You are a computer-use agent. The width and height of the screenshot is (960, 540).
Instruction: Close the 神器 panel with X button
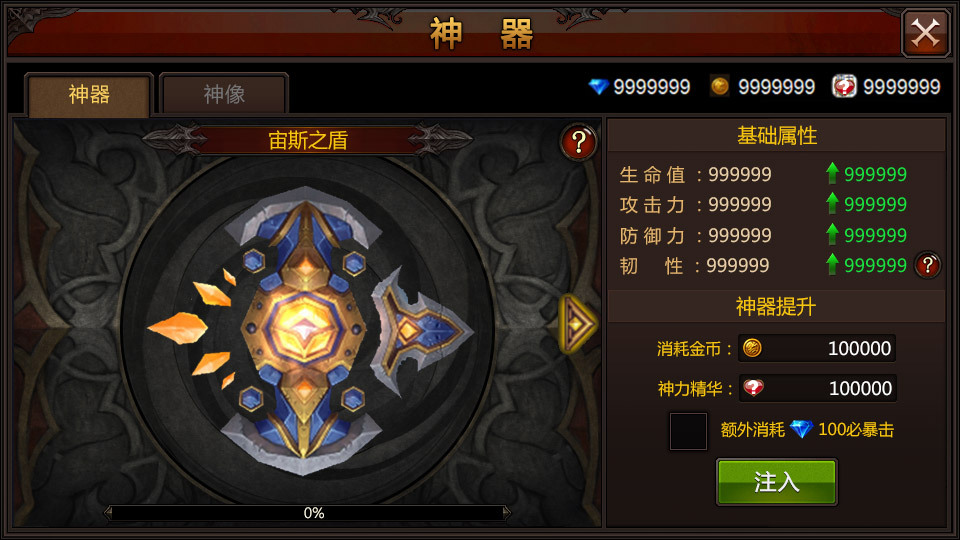coord(925,33)
